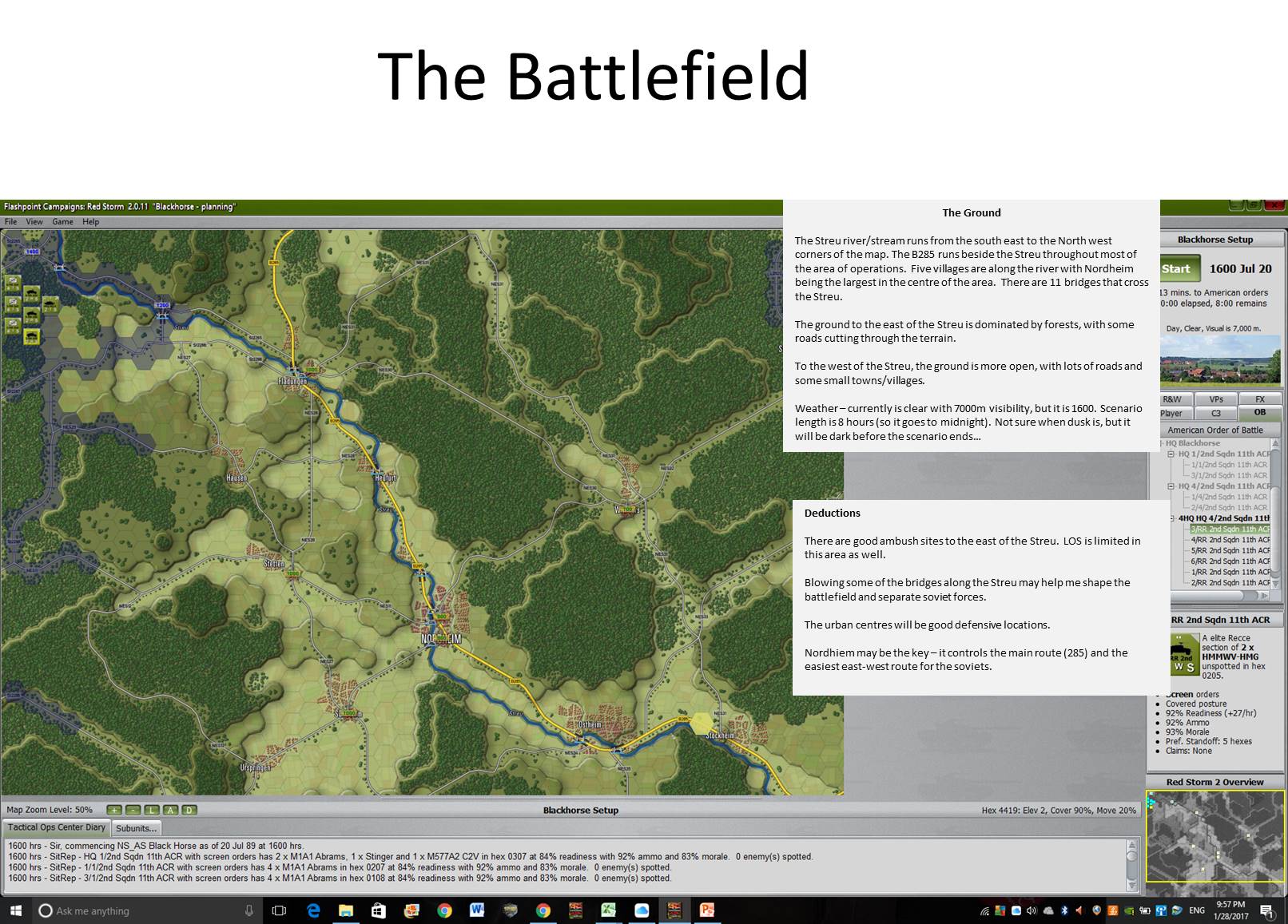Click the Cortana microphone icon

[249, 910]
